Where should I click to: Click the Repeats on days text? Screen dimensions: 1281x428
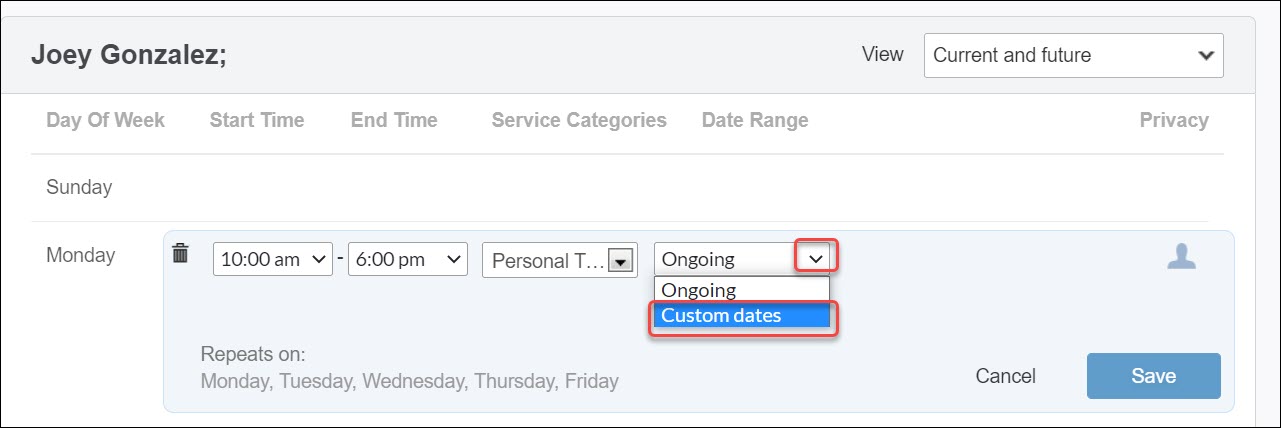(x=409, y=381)
